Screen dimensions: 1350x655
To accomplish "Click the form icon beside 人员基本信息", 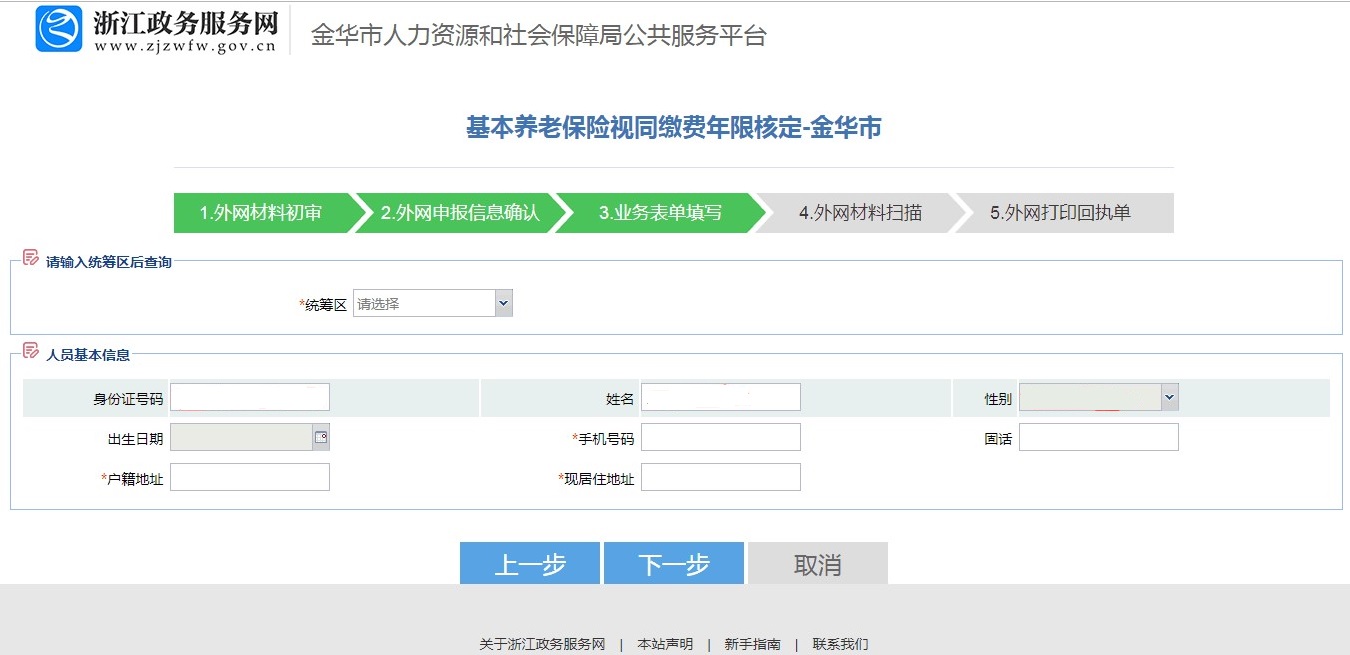I will coord(31,351).
